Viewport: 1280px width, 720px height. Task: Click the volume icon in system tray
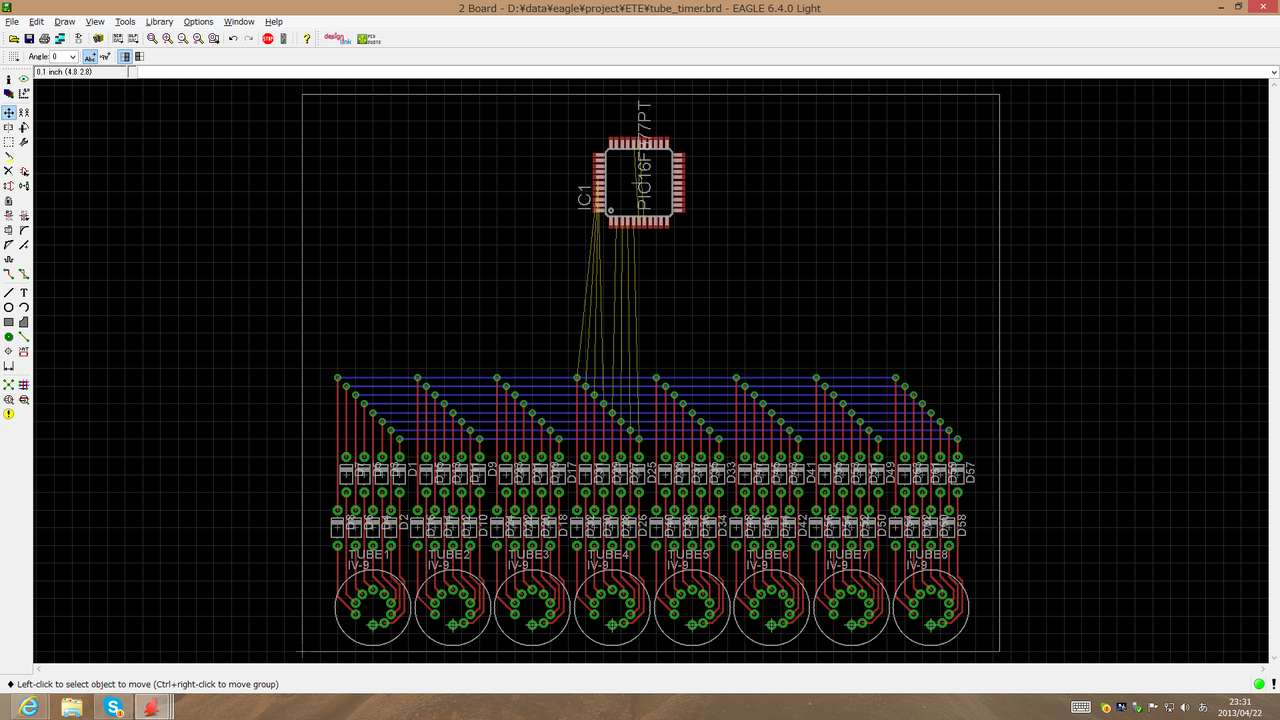point(1183,707)
